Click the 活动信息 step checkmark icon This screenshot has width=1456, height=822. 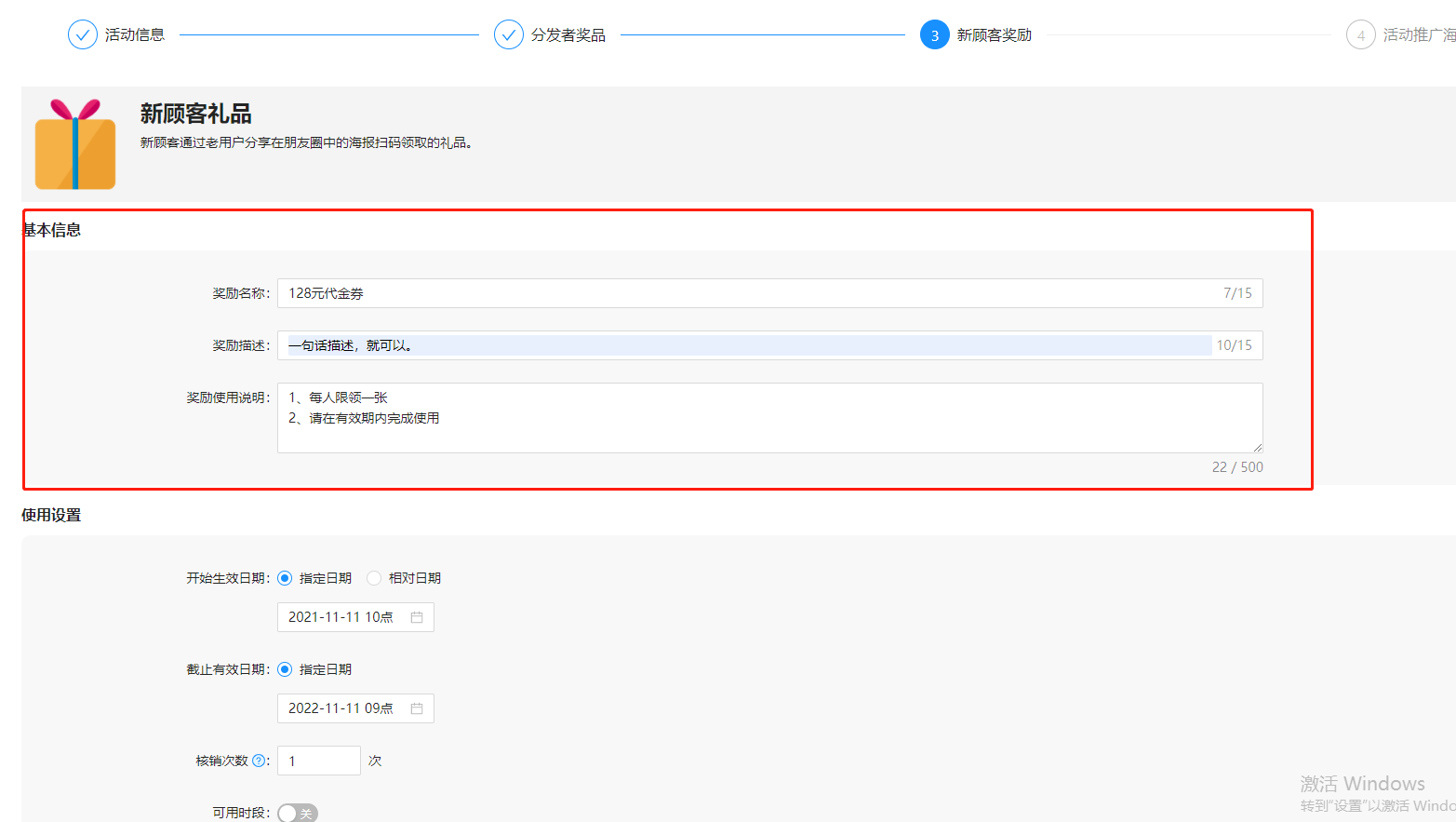(83, 35)
